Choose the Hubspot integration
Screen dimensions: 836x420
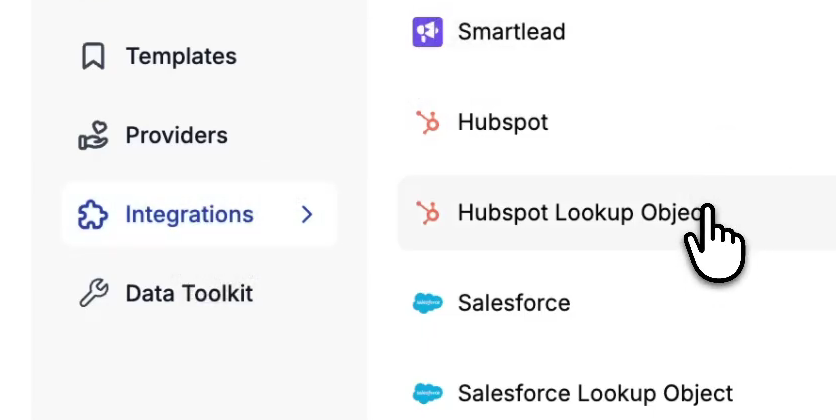503,123
